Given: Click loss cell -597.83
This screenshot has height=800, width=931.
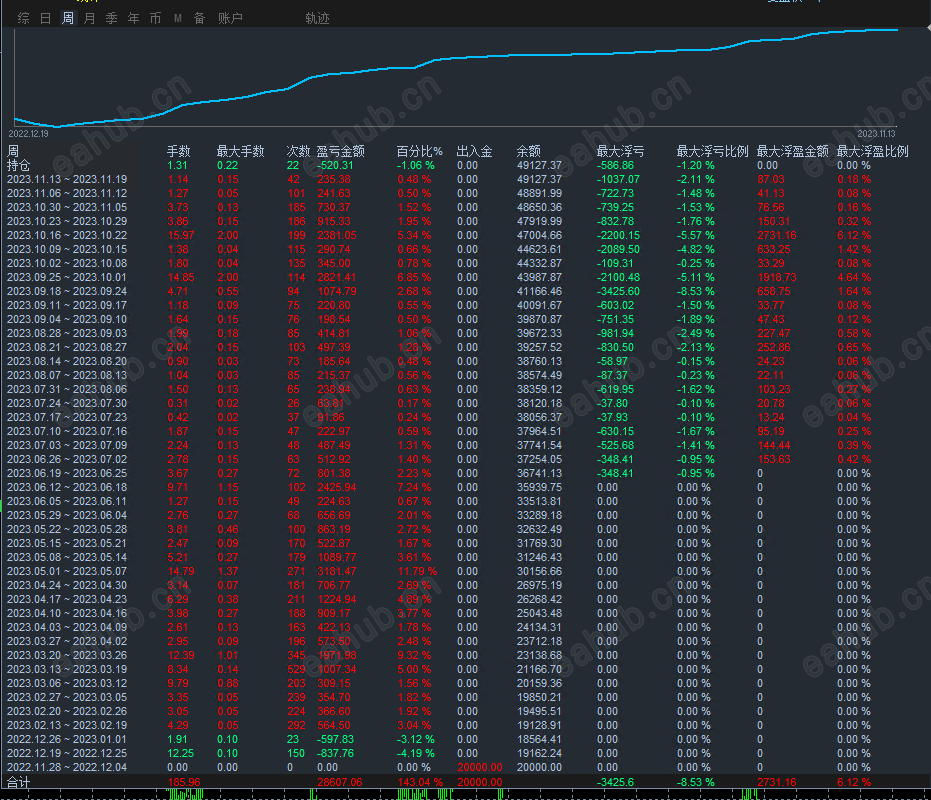Looking at the screenshot, I should [x=335, y=739].
